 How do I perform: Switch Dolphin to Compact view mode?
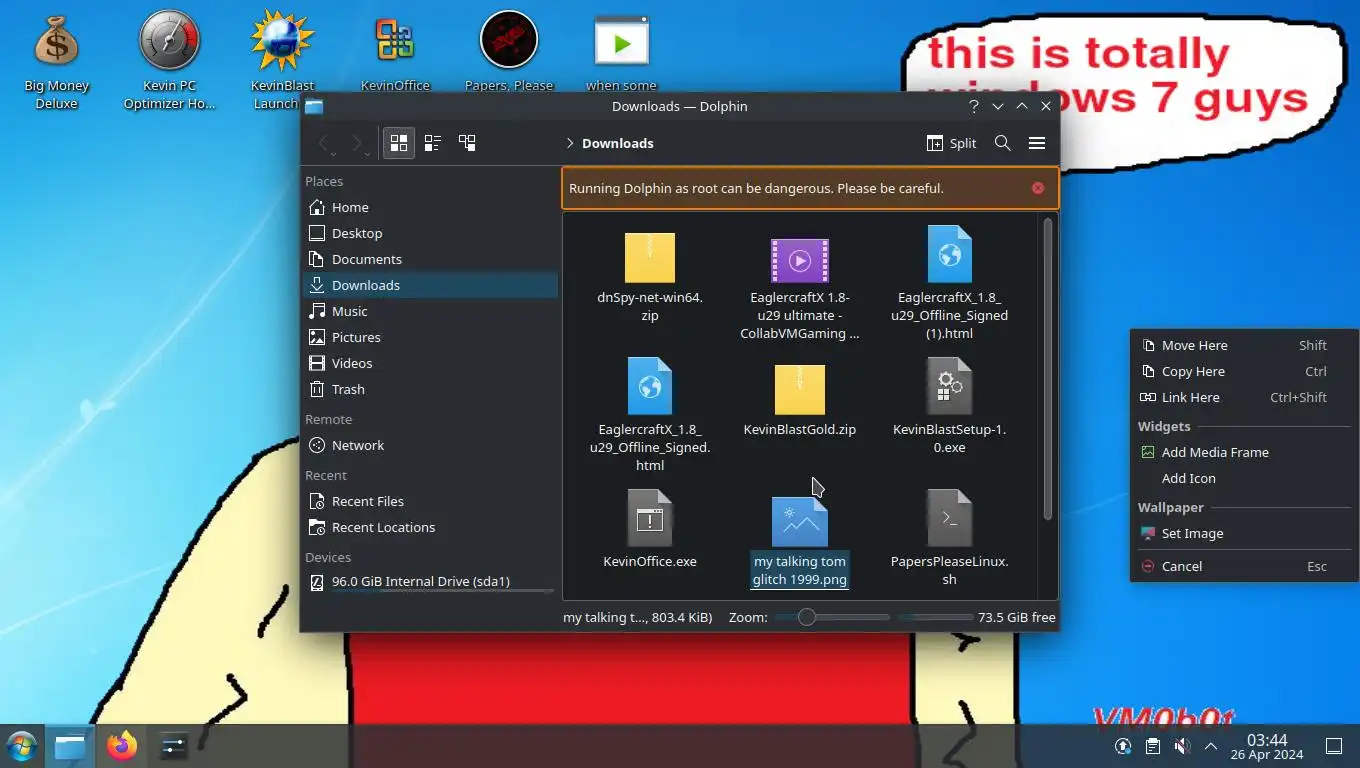[x=433, y=143]
